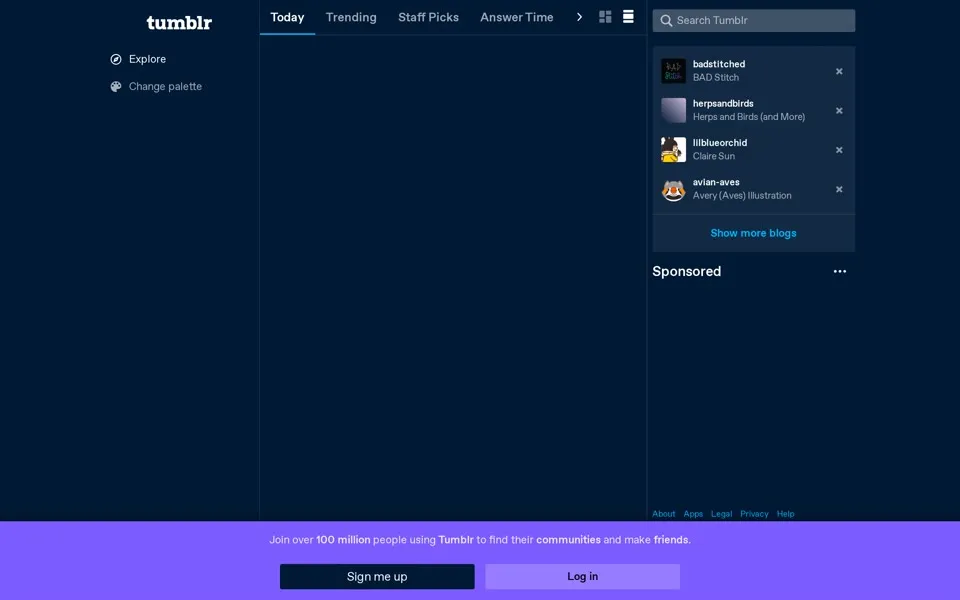Open lilblueorchid avatar thumbnail
960x600 pixels.
[x=673, y=149]
